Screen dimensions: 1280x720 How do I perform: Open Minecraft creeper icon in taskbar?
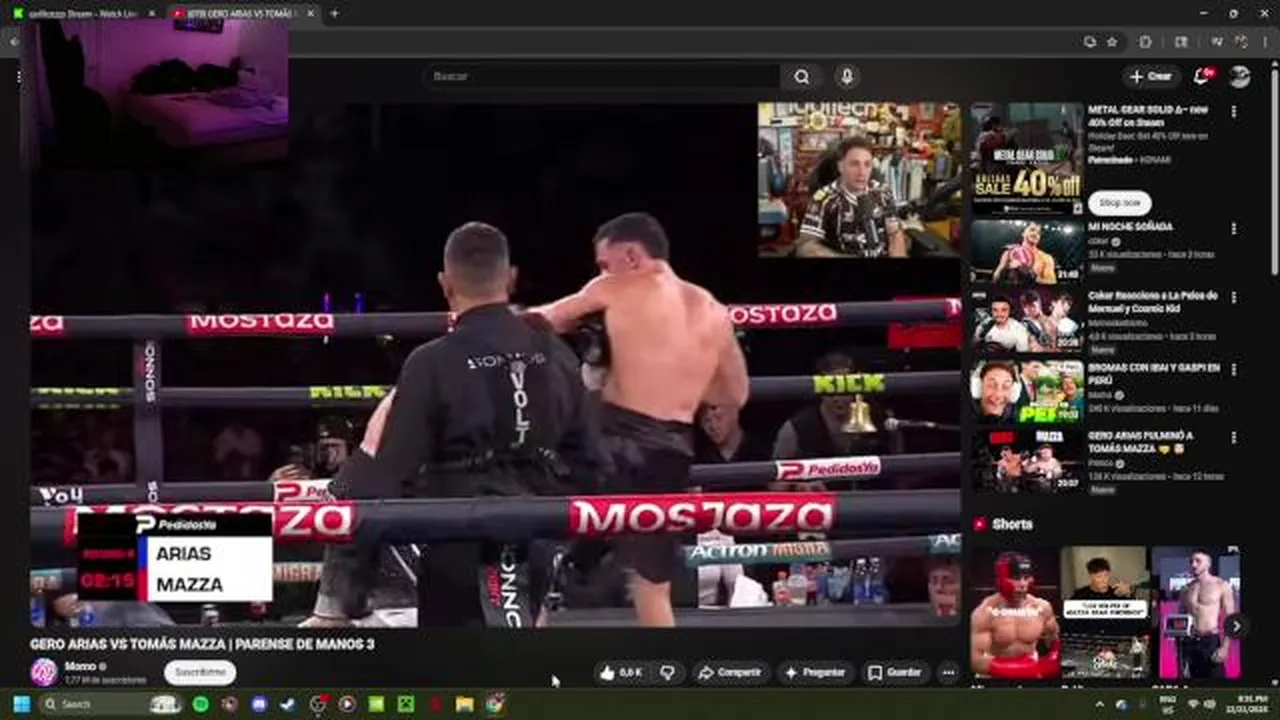405,704
